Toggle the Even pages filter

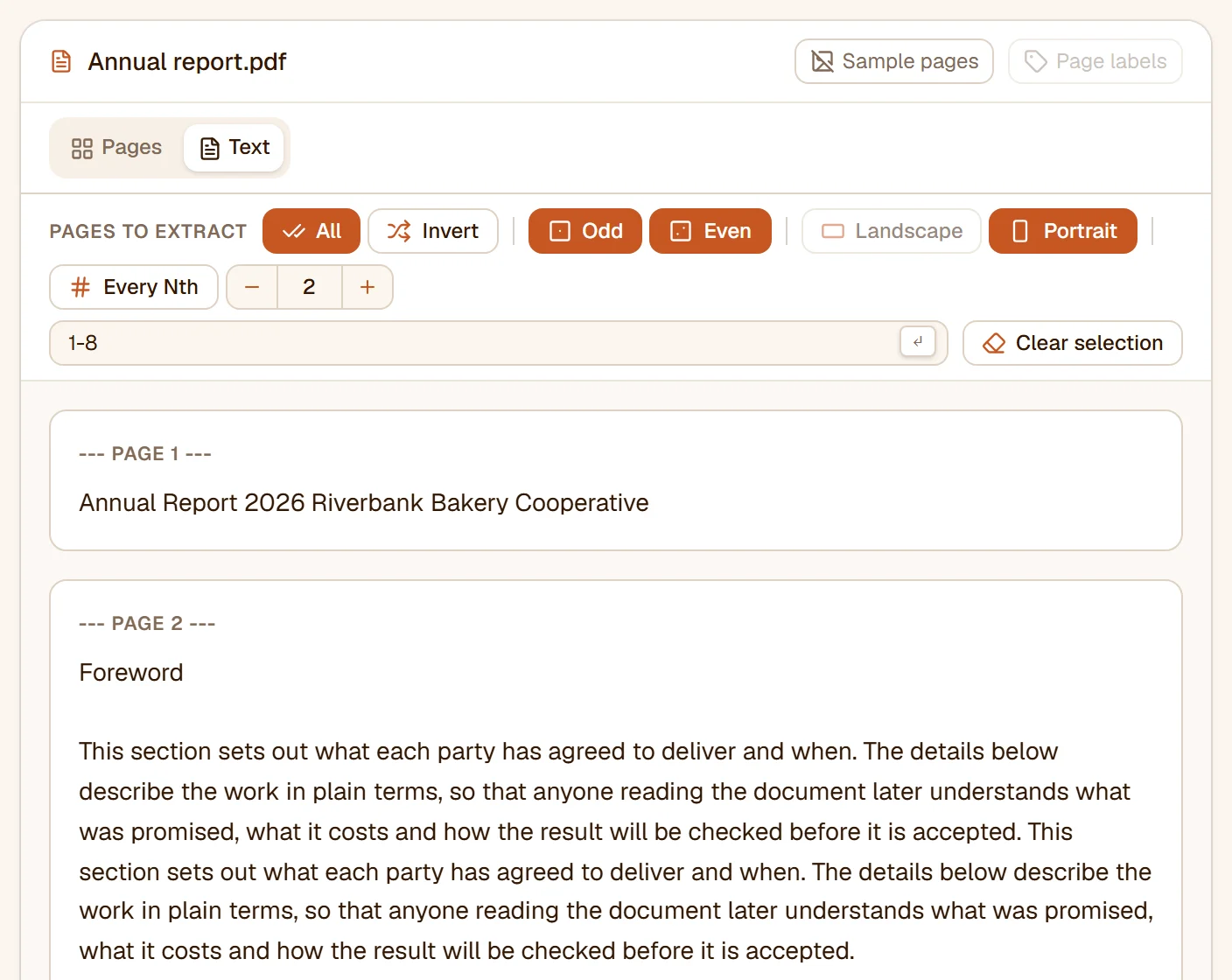click(x=710, y=231)
